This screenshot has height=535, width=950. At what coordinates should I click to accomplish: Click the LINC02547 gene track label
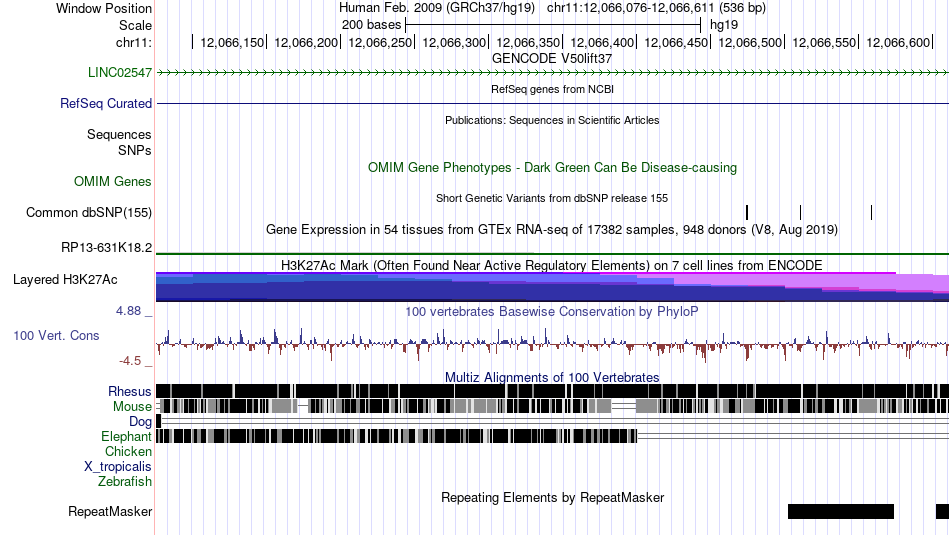[120, 73]
